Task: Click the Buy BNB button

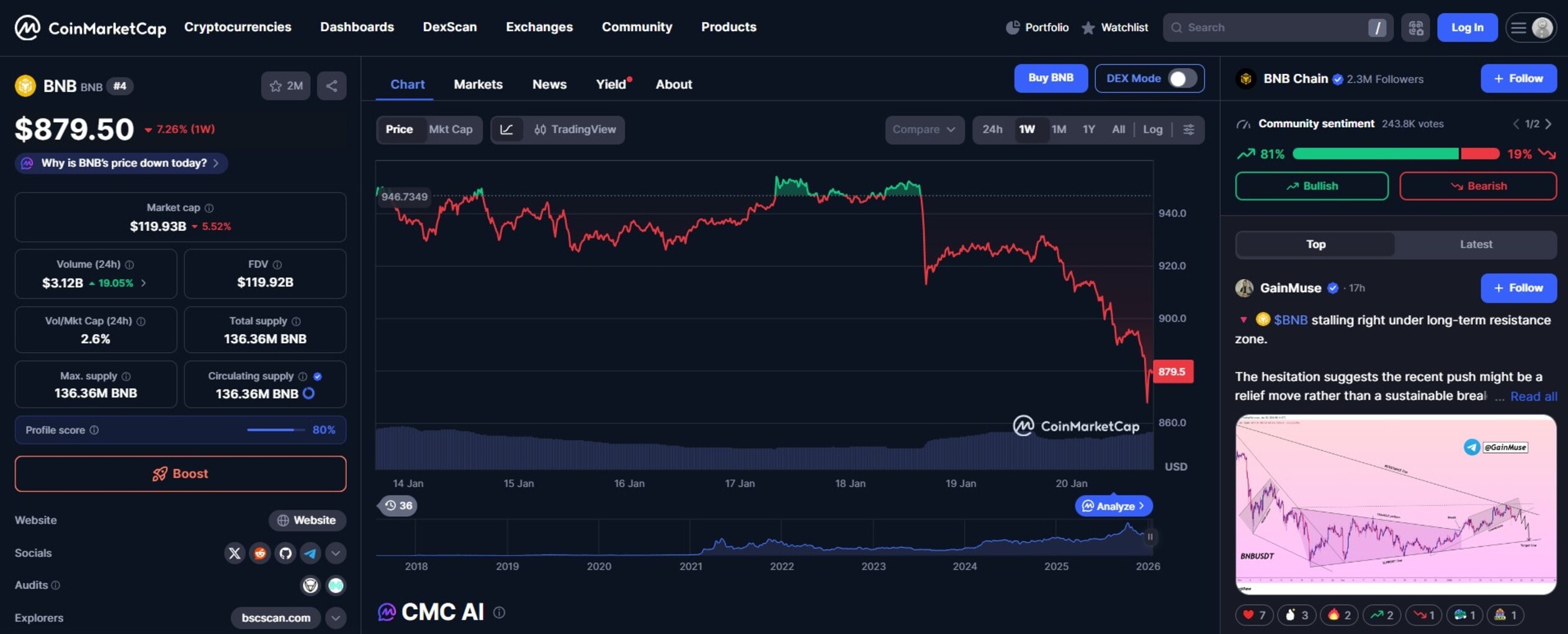Action: point(1051,78)
